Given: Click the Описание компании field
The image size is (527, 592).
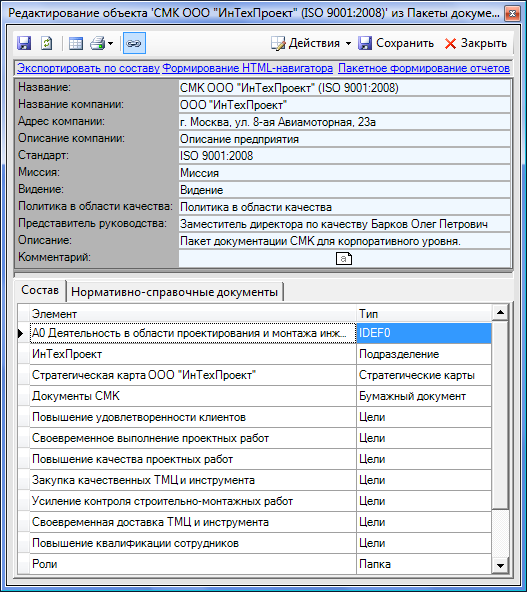Looking at the screenshot, I should tap(344, 139).
